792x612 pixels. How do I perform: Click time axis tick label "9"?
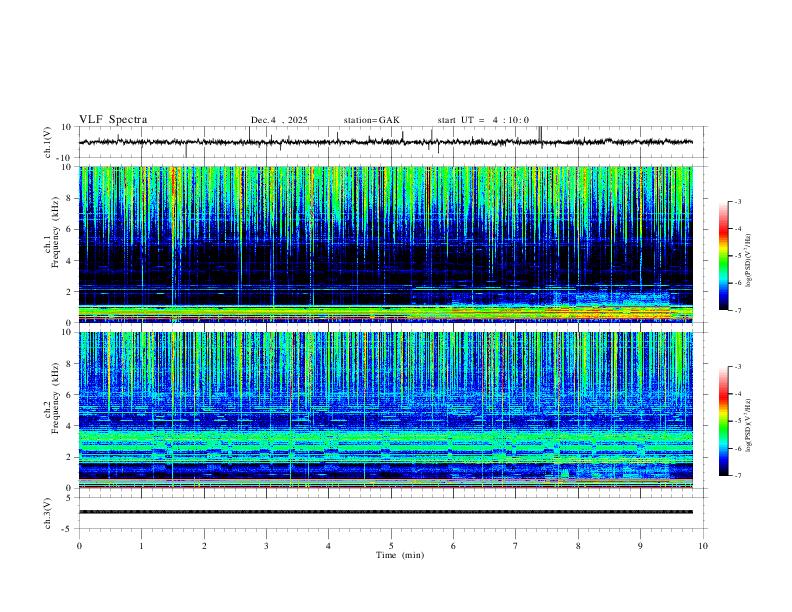(640, 546)
